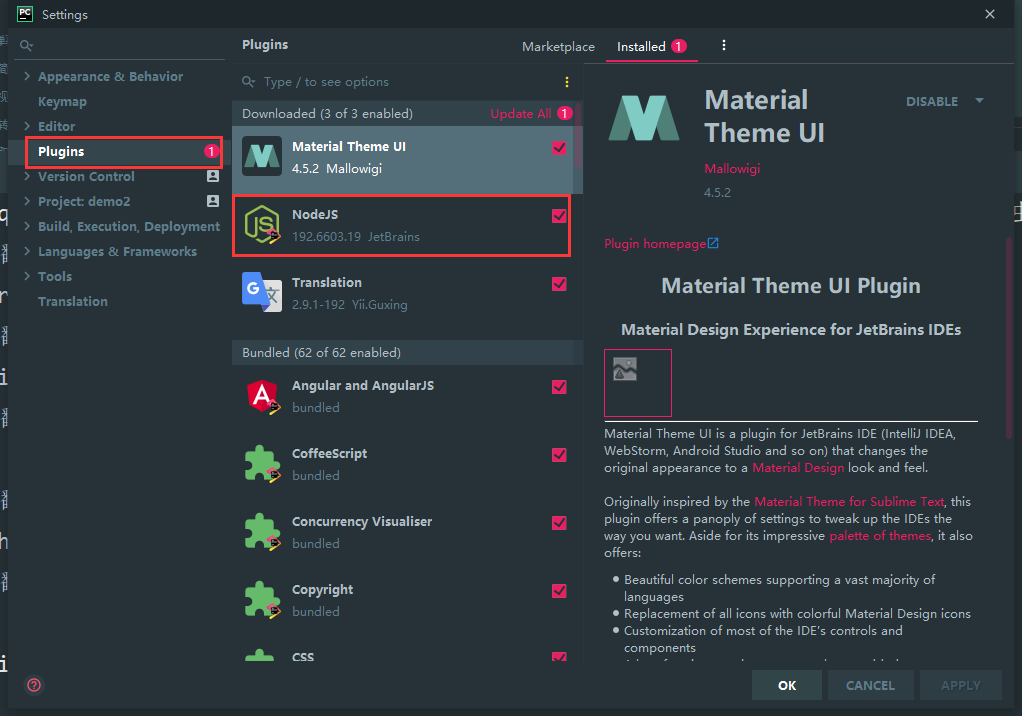Click the help question mark icon
The height and width of the screenshot is (716, 1022).
[x=34, y=685]
